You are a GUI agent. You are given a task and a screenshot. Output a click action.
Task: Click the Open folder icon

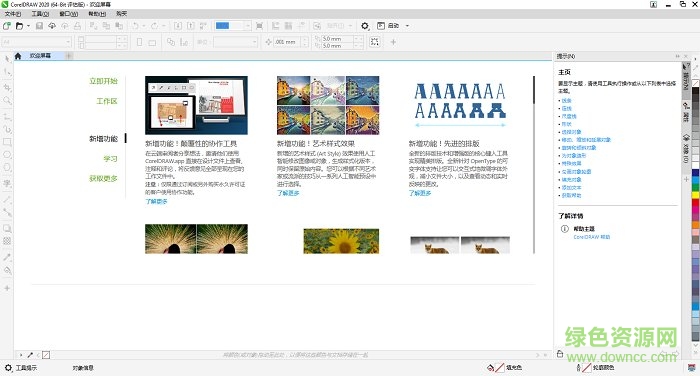pyautogui.click(x=19, y=26)
